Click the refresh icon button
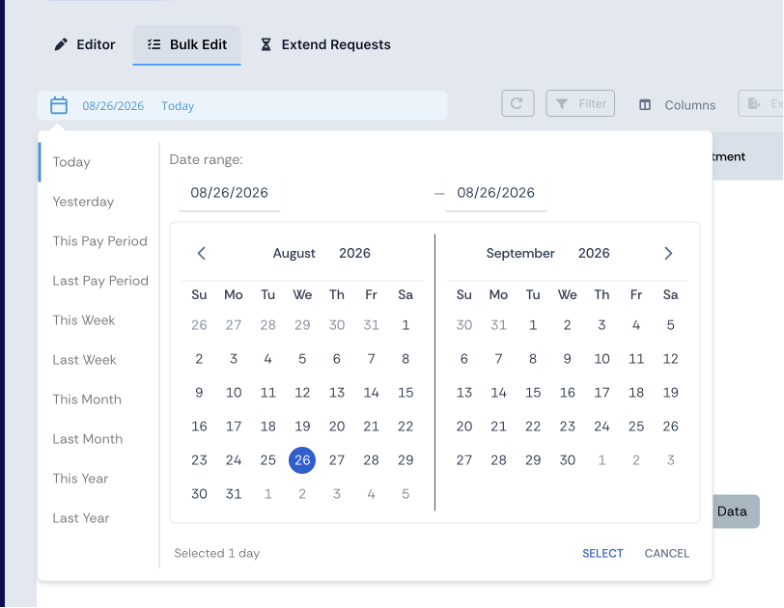The width and height of the screenshot is (784, 608). tap(518, 104)
